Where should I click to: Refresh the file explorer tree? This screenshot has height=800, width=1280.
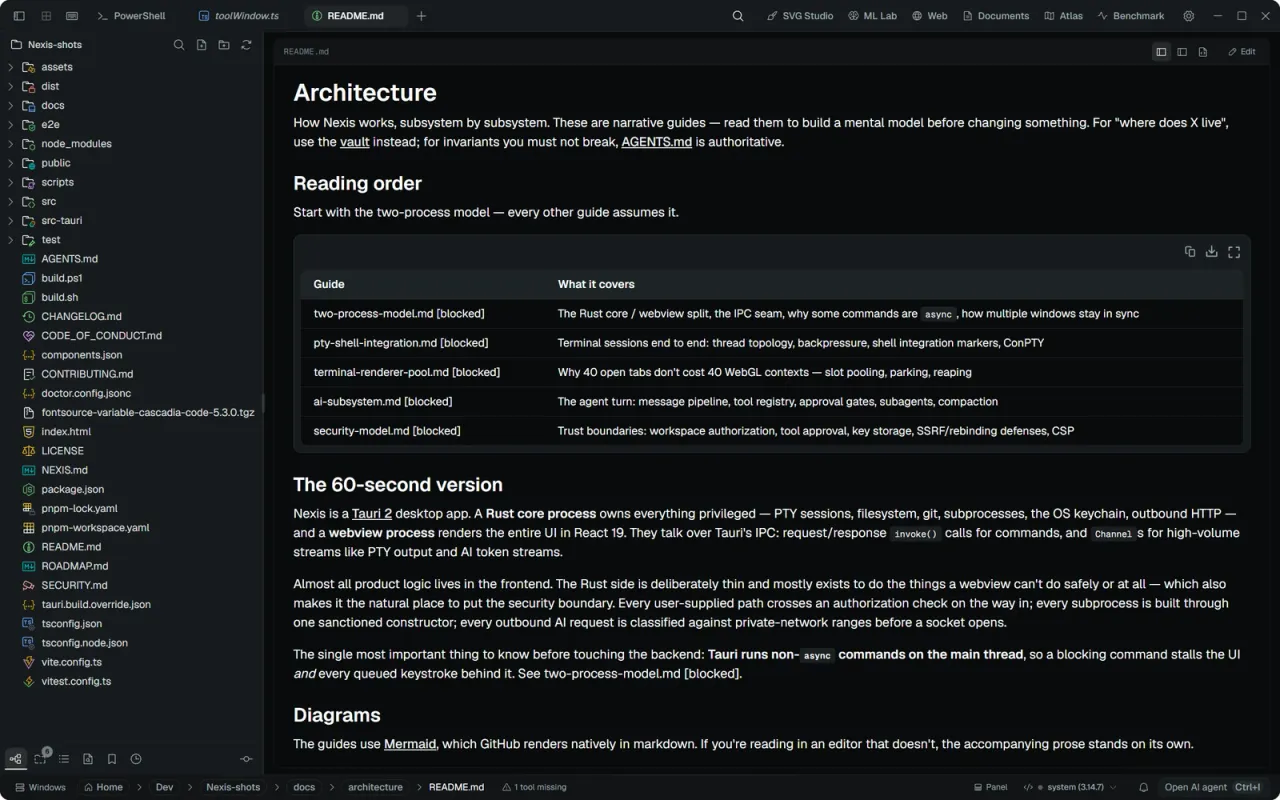pos(246,45)
